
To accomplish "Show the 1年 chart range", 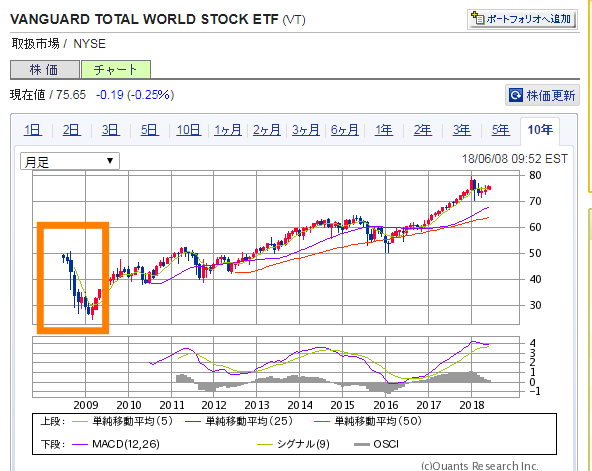I will click(x=384, y=130).
